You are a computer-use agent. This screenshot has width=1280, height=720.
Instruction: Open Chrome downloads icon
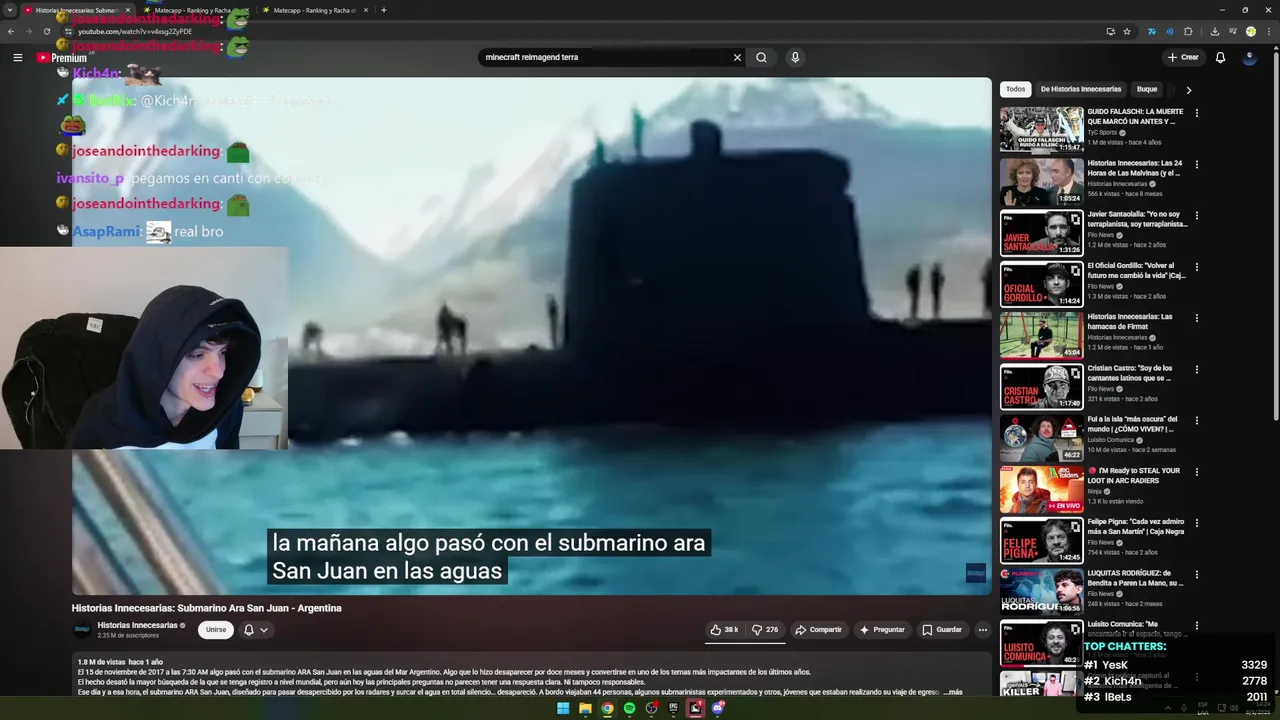[1214, 31]
